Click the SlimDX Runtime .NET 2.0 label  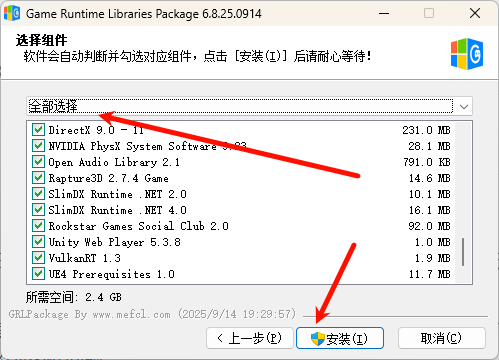coord(118,194)
